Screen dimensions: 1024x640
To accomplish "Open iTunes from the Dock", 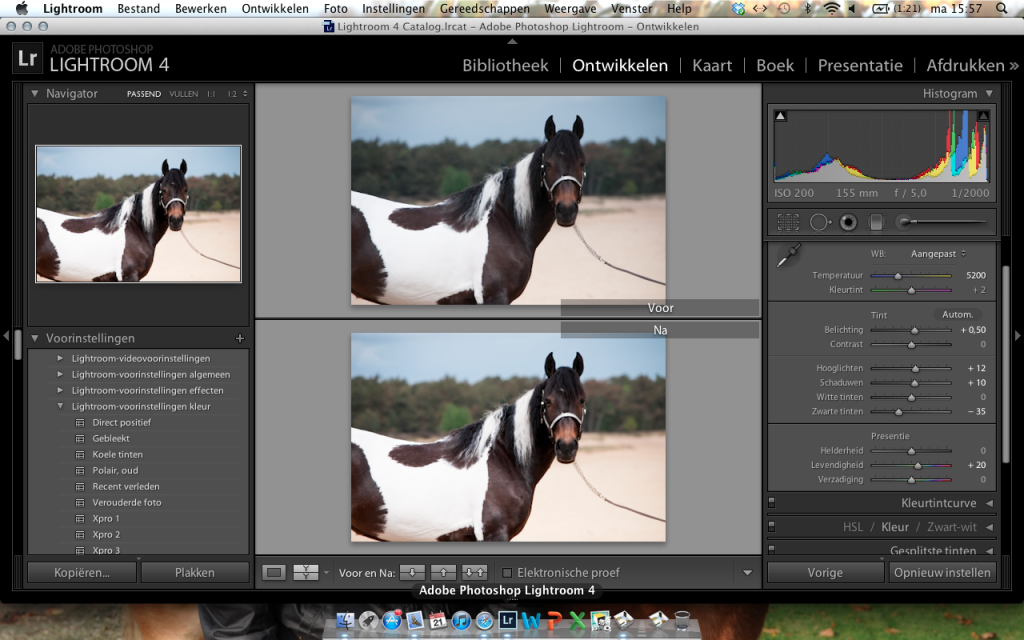I will click(x=461, y=620).
